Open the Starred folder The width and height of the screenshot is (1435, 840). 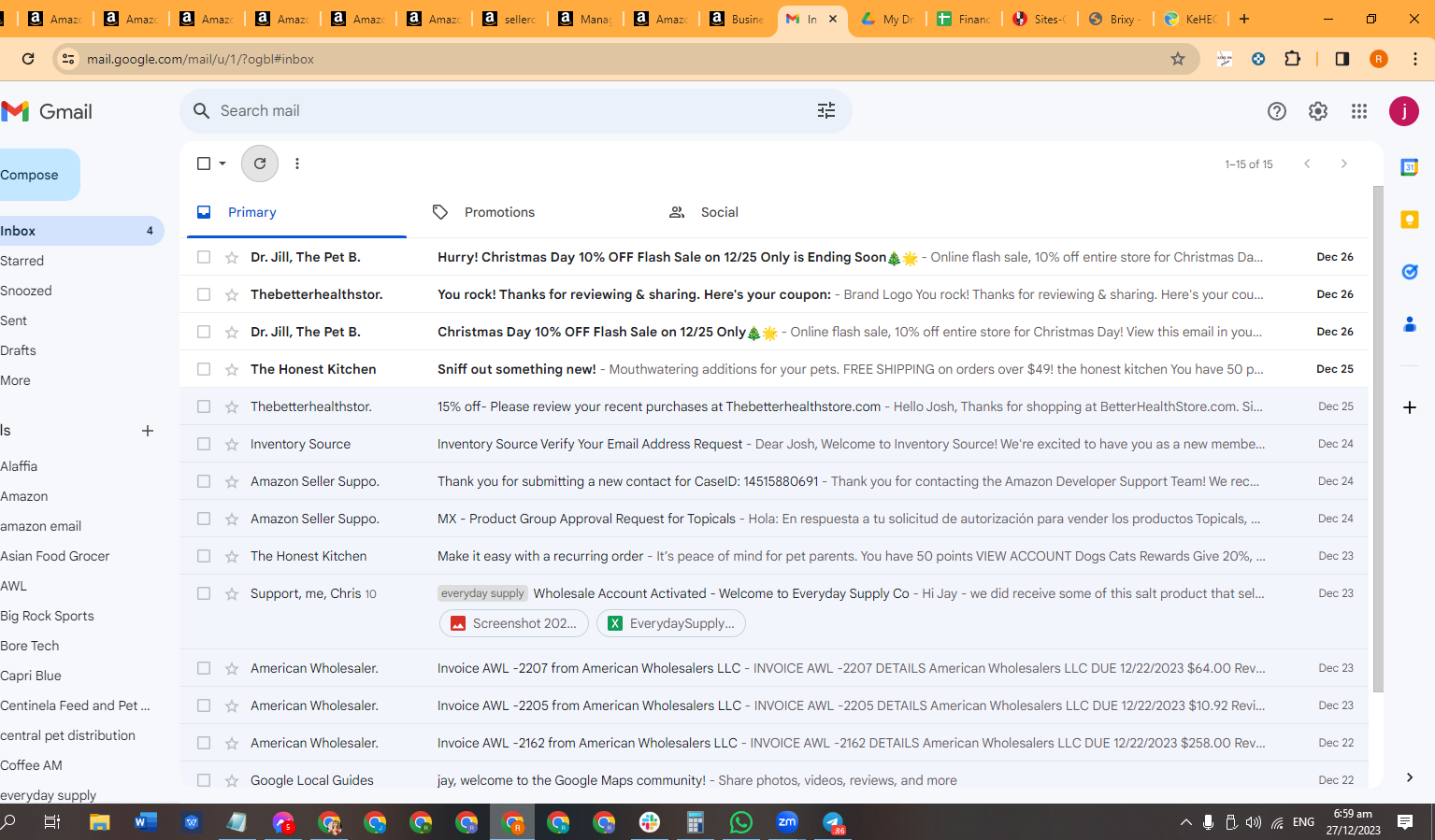click(x=22, y=261)
